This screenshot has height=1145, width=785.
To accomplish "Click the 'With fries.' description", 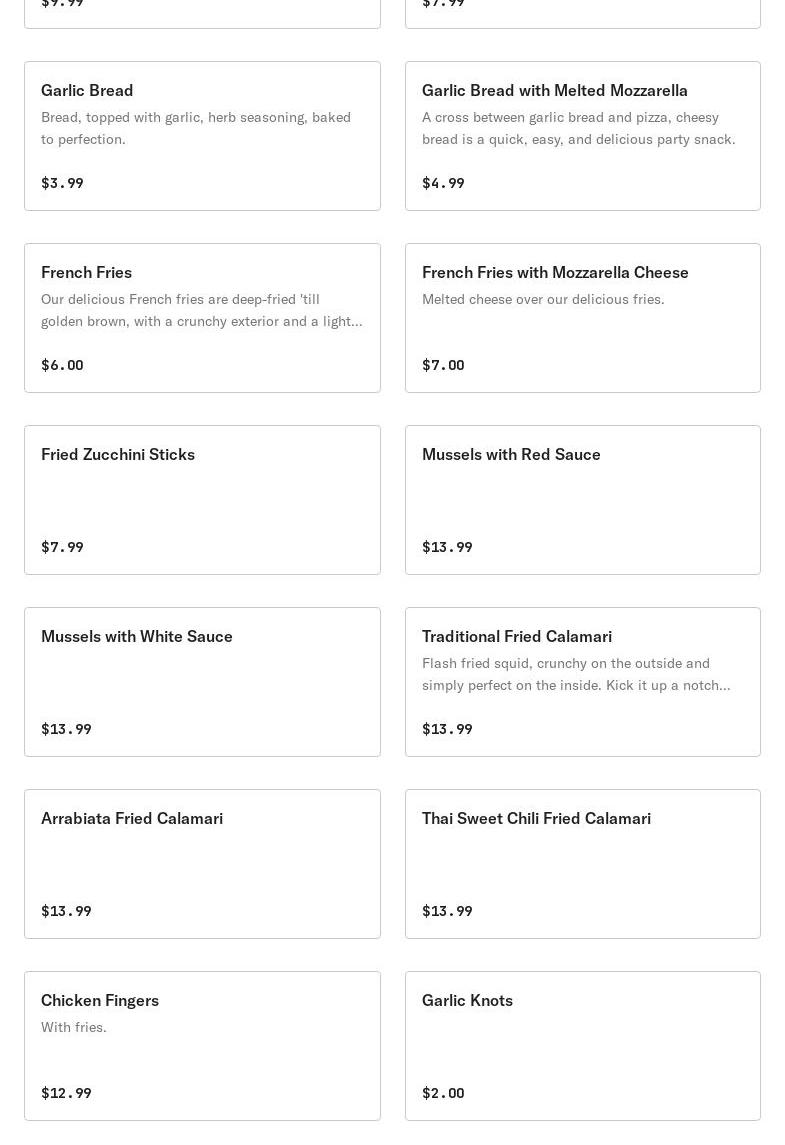I will 74,1027.
